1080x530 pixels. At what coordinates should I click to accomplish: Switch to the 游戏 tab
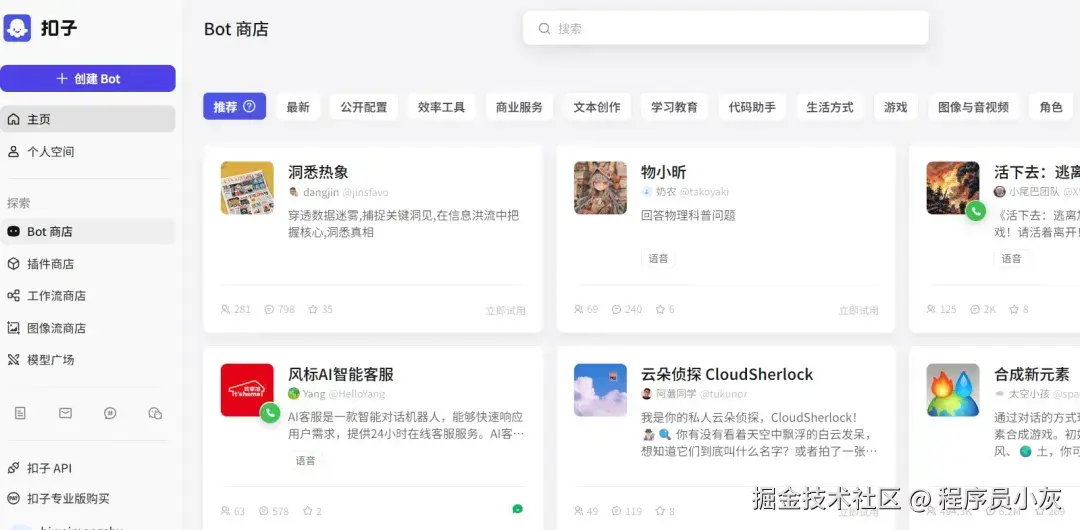point(895,107)
